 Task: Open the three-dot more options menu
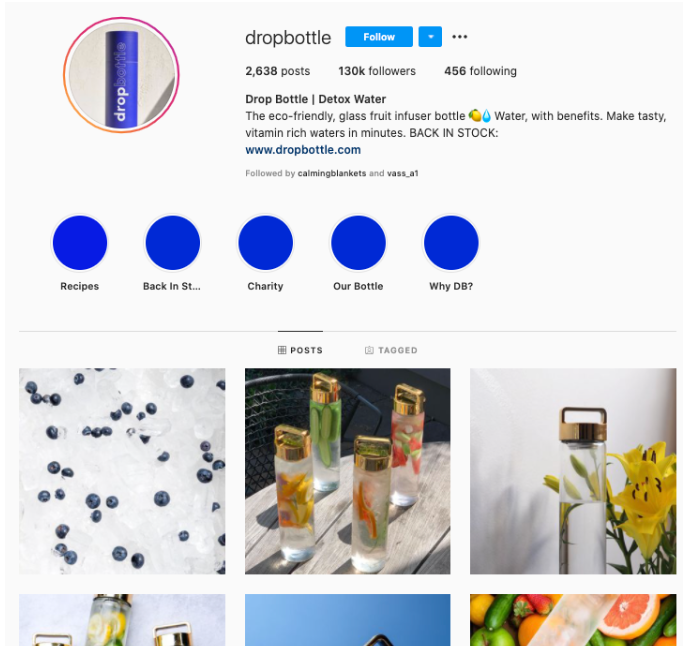[x=459, y=37]
